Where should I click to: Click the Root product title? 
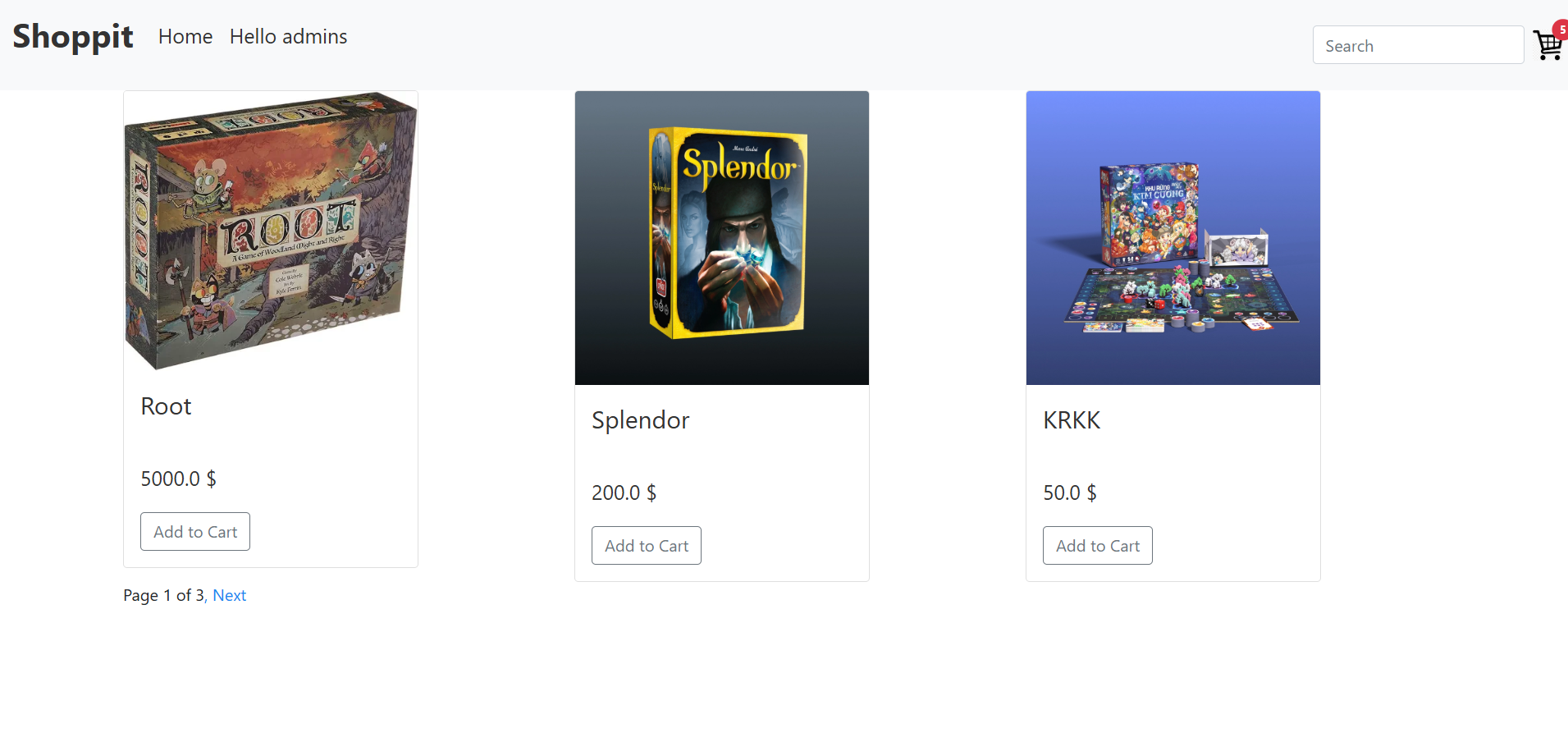[x=166, y=406]
